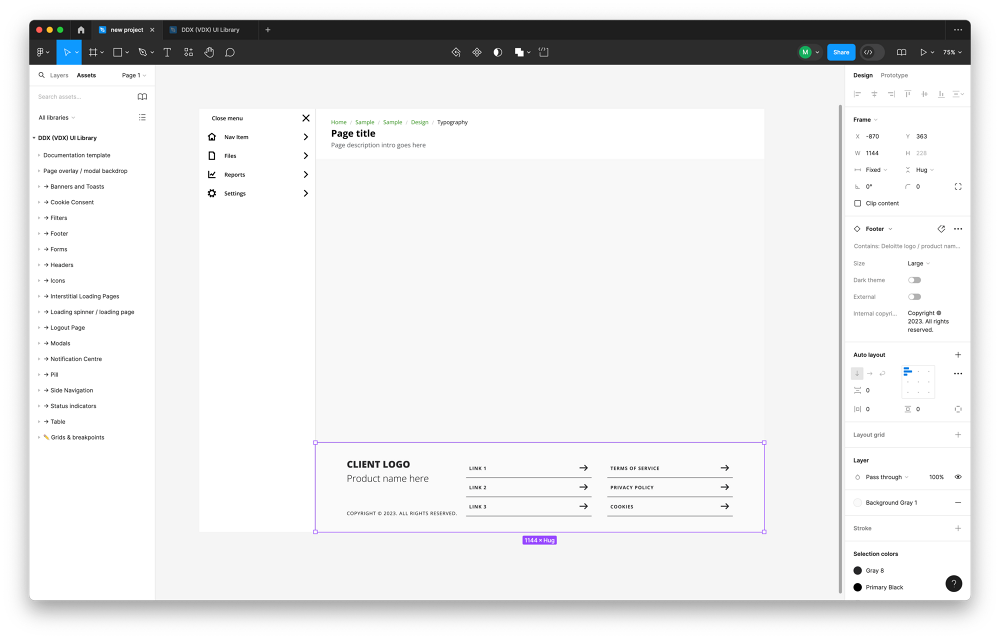Viewport: 1000px width, 639px height.
Task: Select the Frame tool
Action: 93,52
